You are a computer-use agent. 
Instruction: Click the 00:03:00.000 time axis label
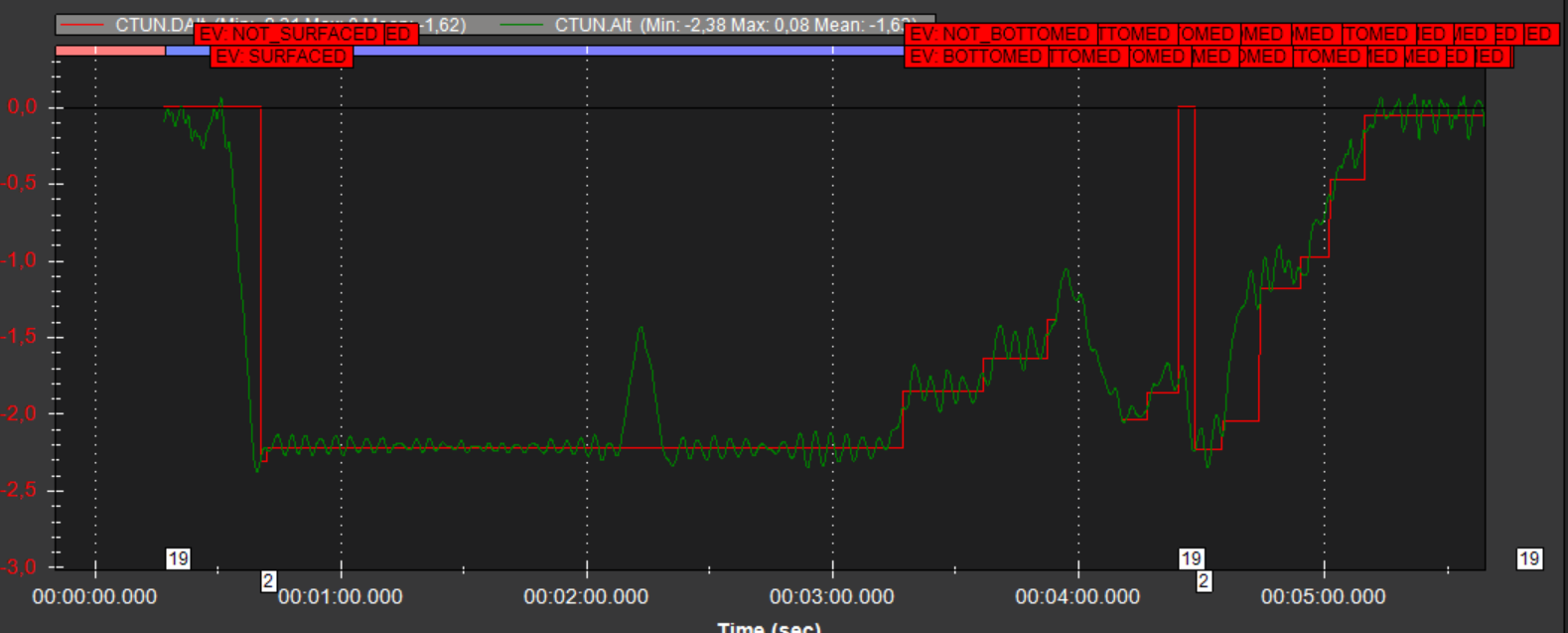coord(832,597)
